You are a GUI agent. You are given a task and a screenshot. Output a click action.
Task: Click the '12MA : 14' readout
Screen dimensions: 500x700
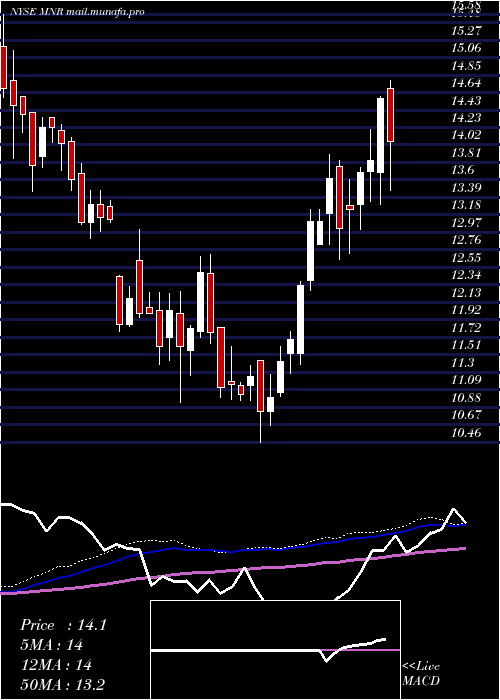57,665
